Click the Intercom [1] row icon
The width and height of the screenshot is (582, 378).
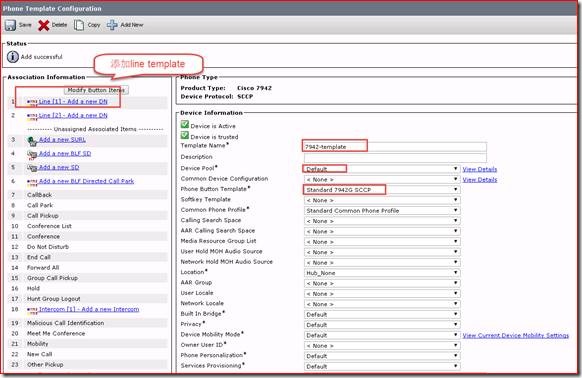click(32, 310)
